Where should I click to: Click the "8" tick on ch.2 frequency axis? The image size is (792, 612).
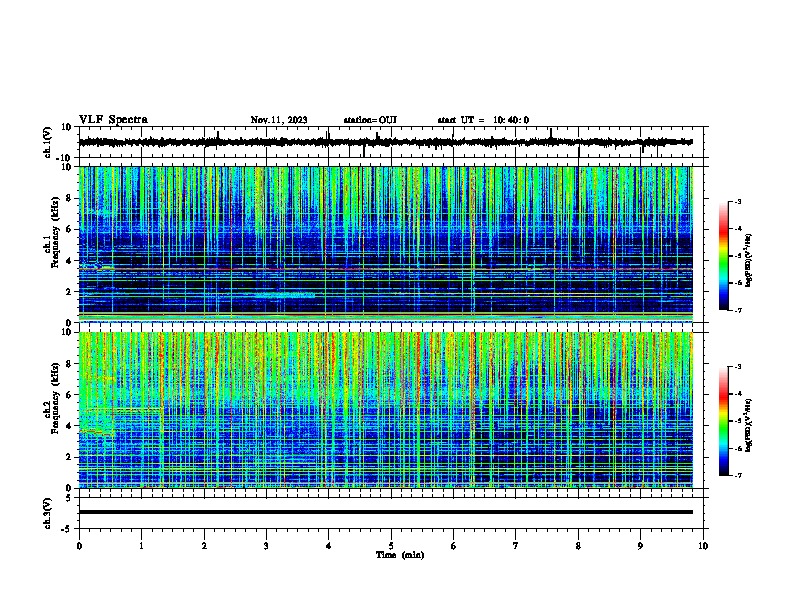pyautogui.click(x=69, y=364)
